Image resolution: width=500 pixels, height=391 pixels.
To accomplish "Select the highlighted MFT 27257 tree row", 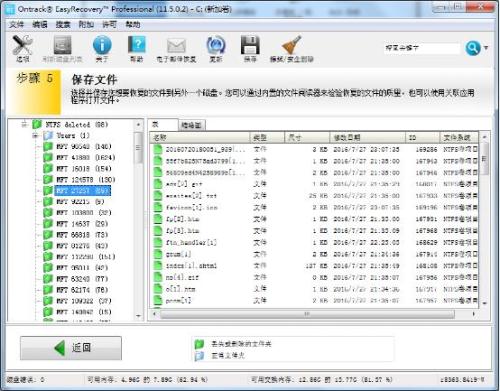I will 83,191.
